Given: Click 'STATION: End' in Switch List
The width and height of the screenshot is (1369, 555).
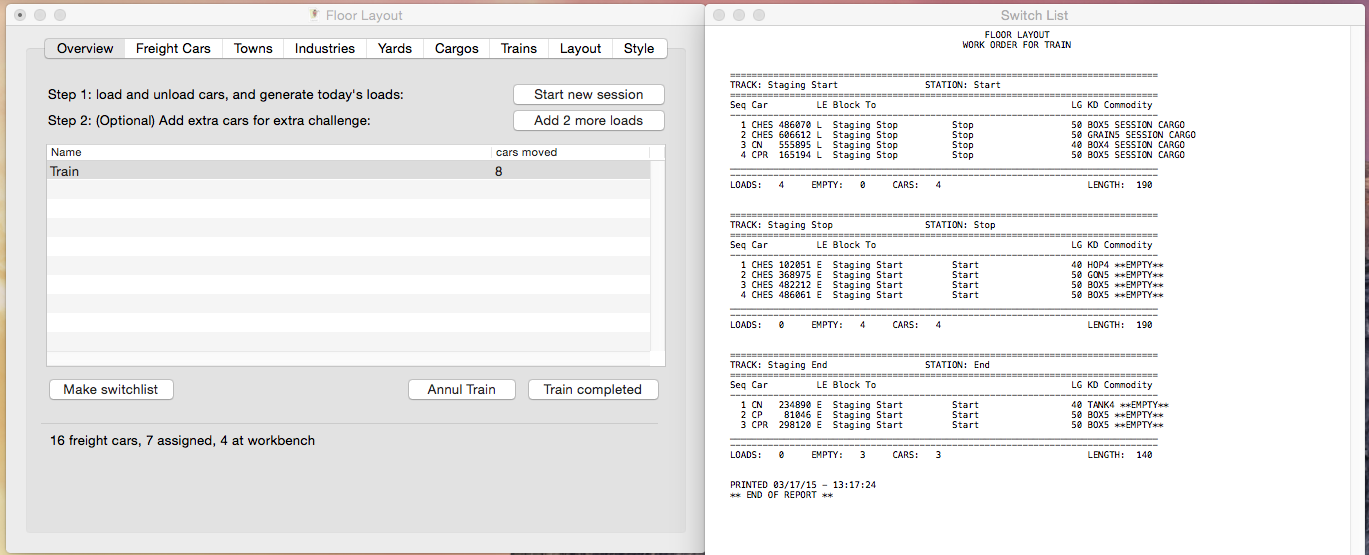Looking at the screenshot, I should pyautogui.click(x=957, y=365).
